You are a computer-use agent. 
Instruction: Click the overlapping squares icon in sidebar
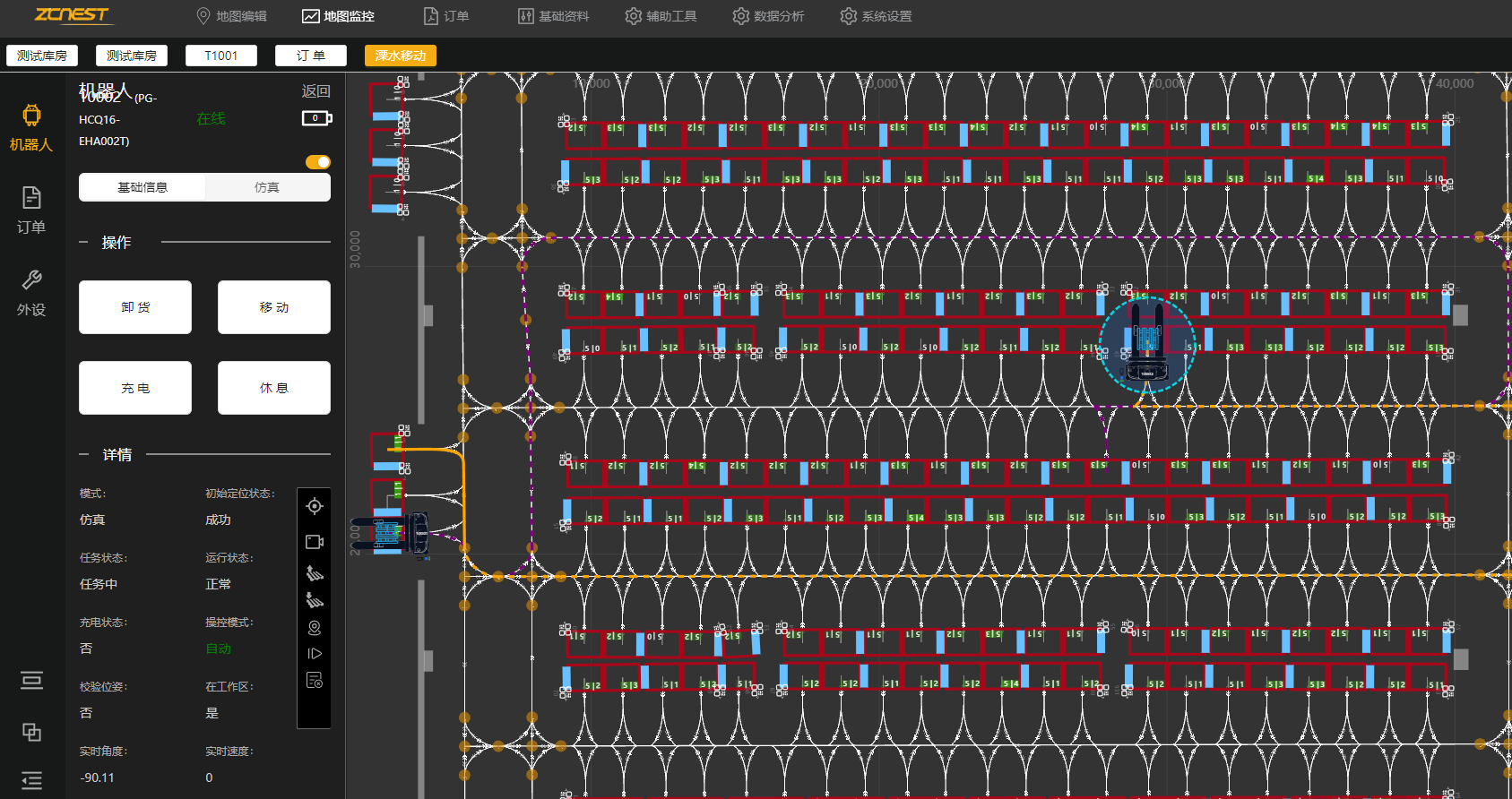31,732
